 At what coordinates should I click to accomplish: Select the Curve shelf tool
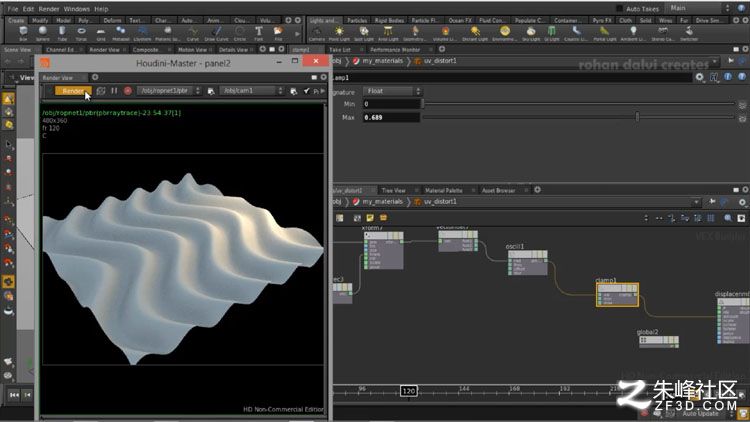click(193, 33)
